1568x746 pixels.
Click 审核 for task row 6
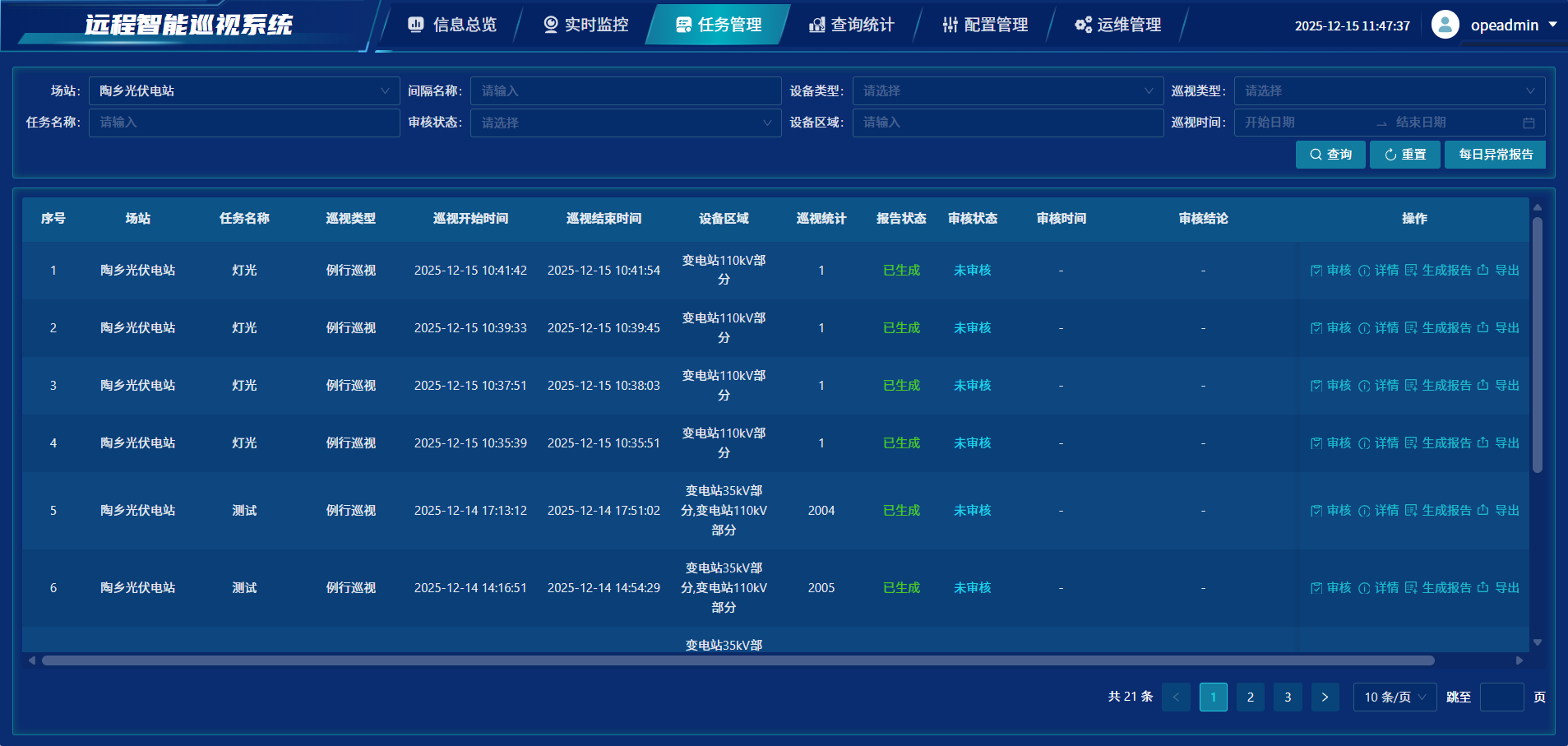[1330, 588]
